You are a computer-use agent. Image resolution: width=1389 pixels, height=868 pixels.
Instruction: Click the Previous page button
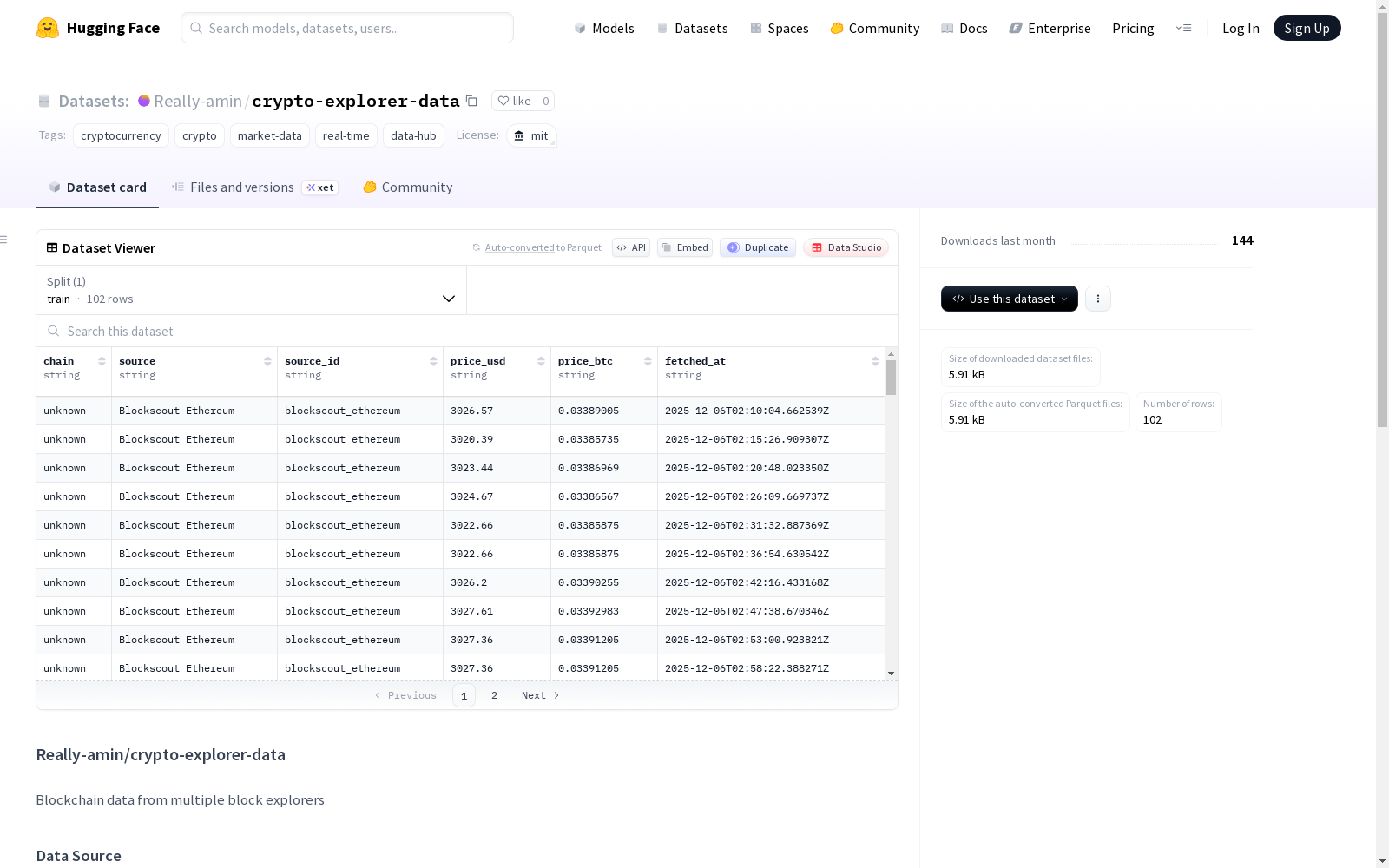[405, 695]
